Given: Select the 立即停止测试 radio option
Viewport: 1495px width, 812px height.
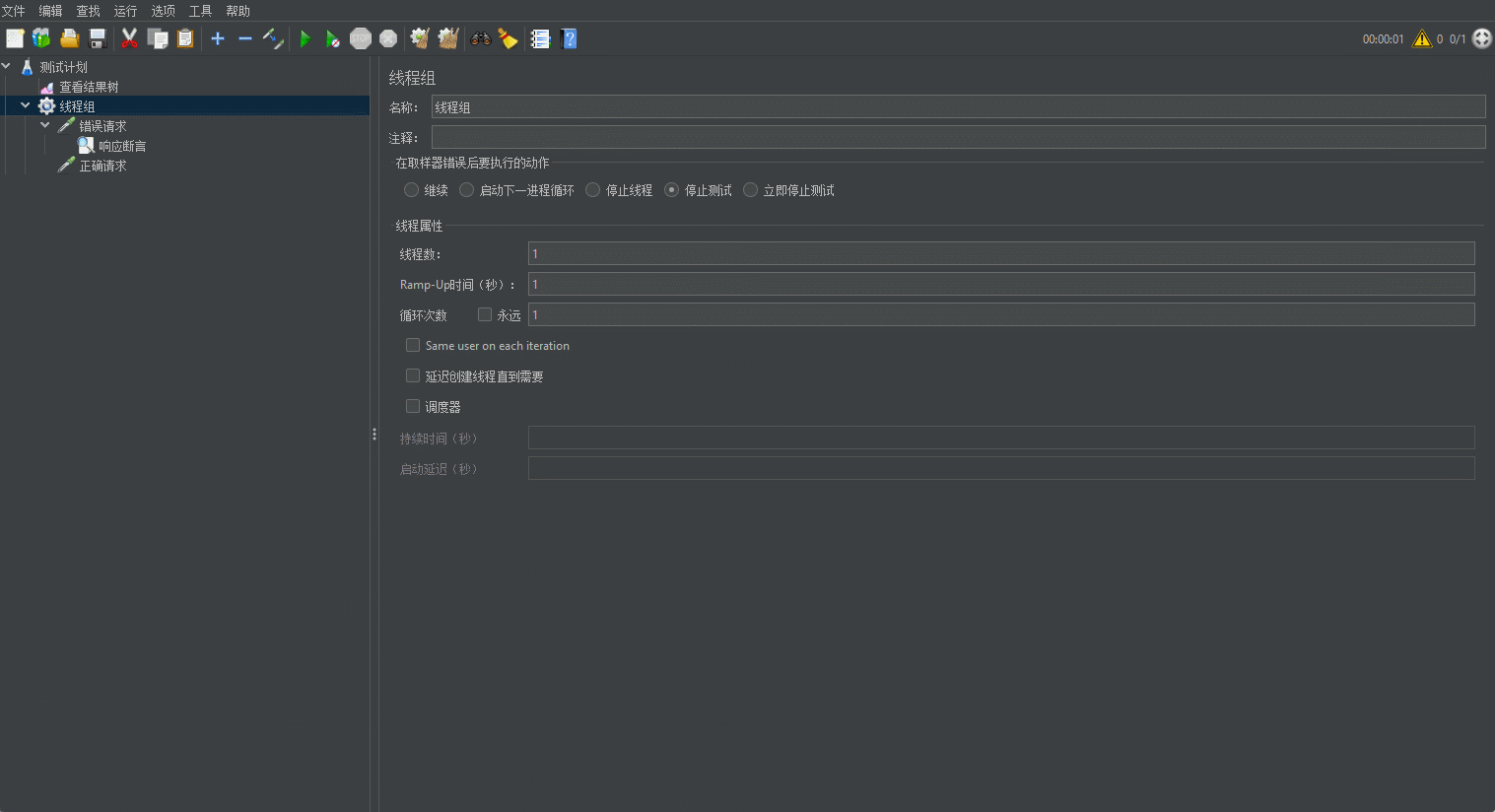Looking at the screenshot, I should point(751,190).
